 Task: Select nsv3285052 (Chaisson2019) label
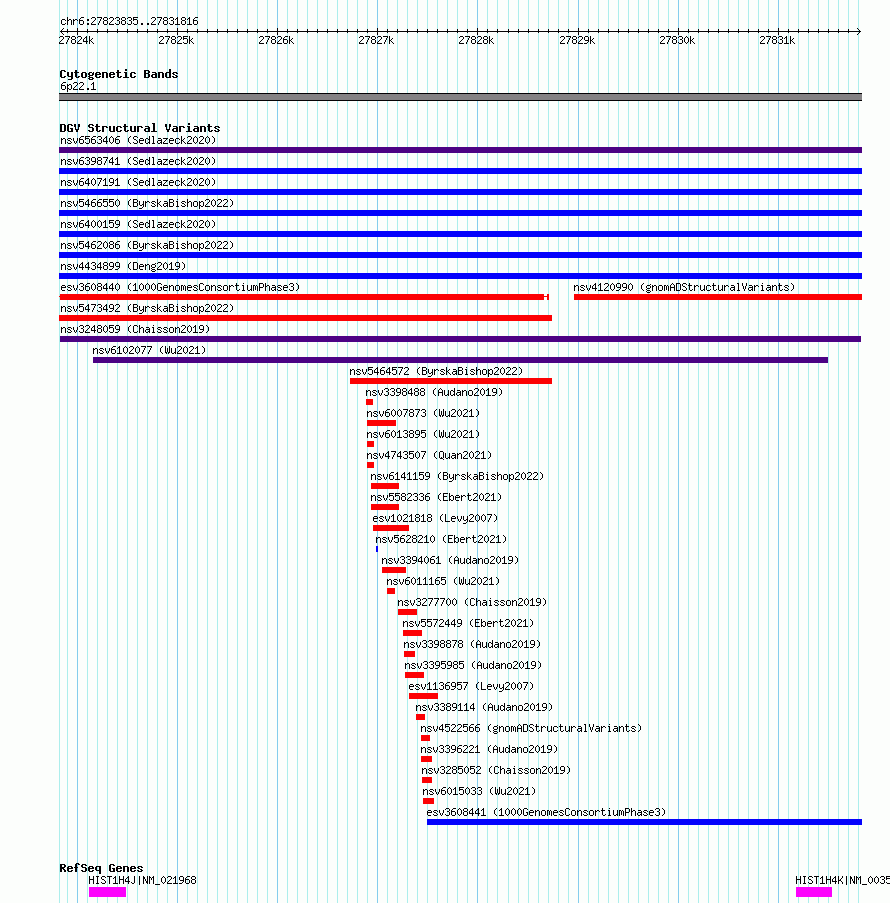(x=497, y=771)
